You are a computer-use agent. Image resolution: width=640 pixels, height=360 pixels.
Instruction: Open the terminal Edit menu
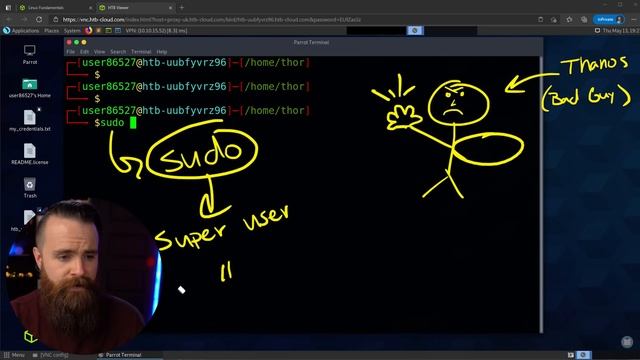click(84, 52)
